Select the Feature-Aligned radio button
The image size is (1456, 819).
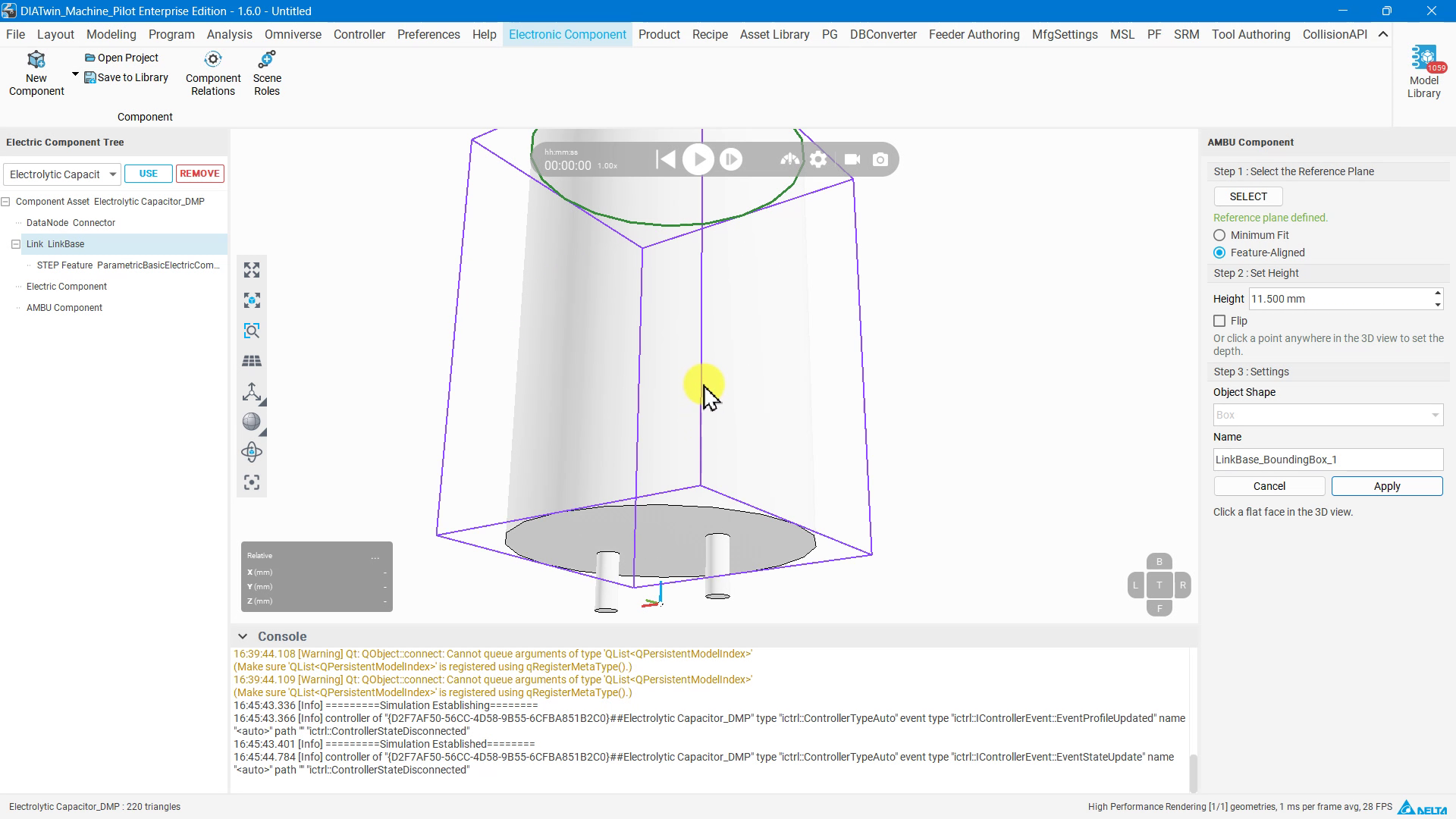(x=1219, y=253)
